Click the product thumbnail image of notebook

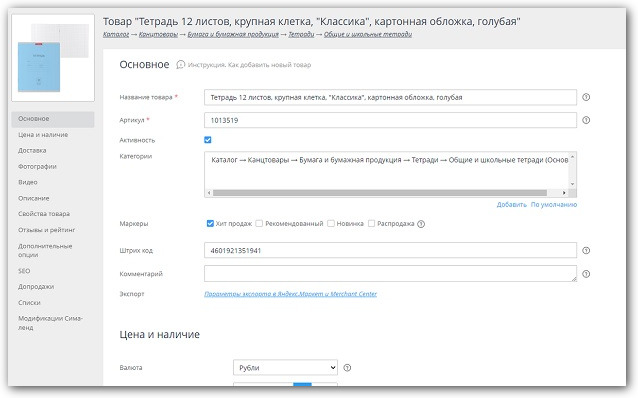53,58
